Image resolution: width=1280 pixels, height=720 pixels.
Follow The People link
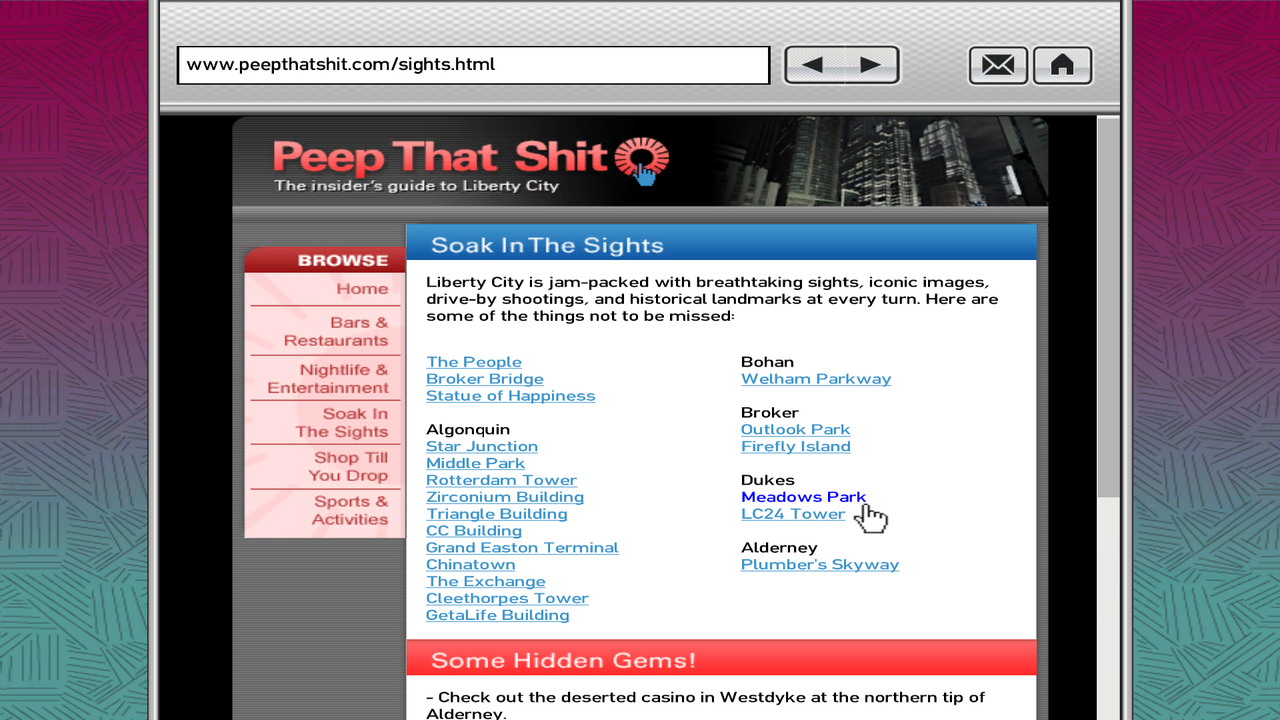click(x=474, y=362)
